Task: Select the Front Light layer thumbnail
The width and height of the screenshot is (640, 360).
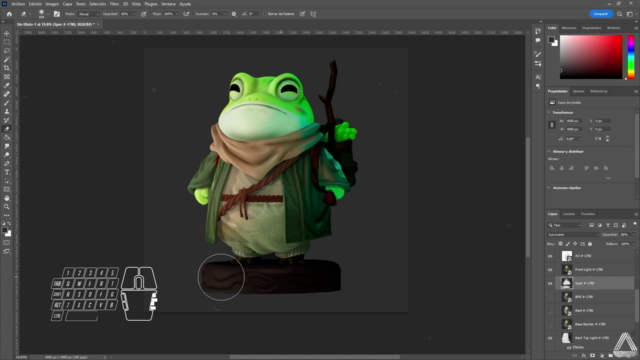Action: tap(567, 269)
